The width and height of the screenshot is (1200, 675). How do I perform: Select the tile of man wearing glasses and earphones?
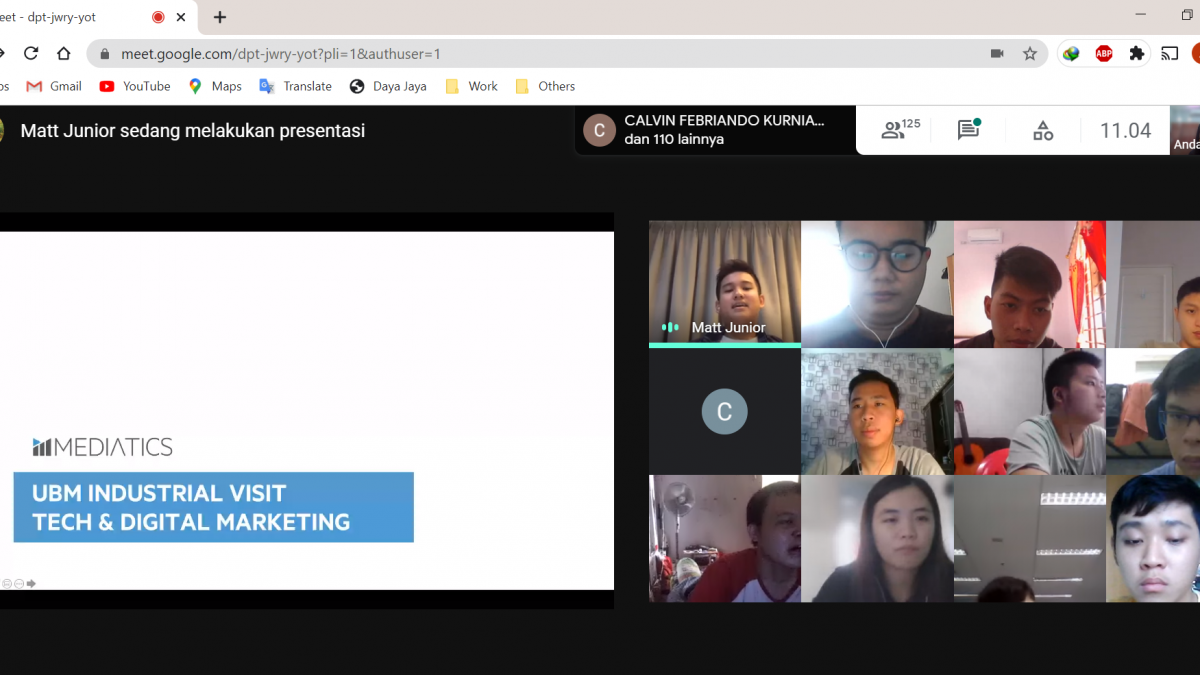click(x=877, y=284)
